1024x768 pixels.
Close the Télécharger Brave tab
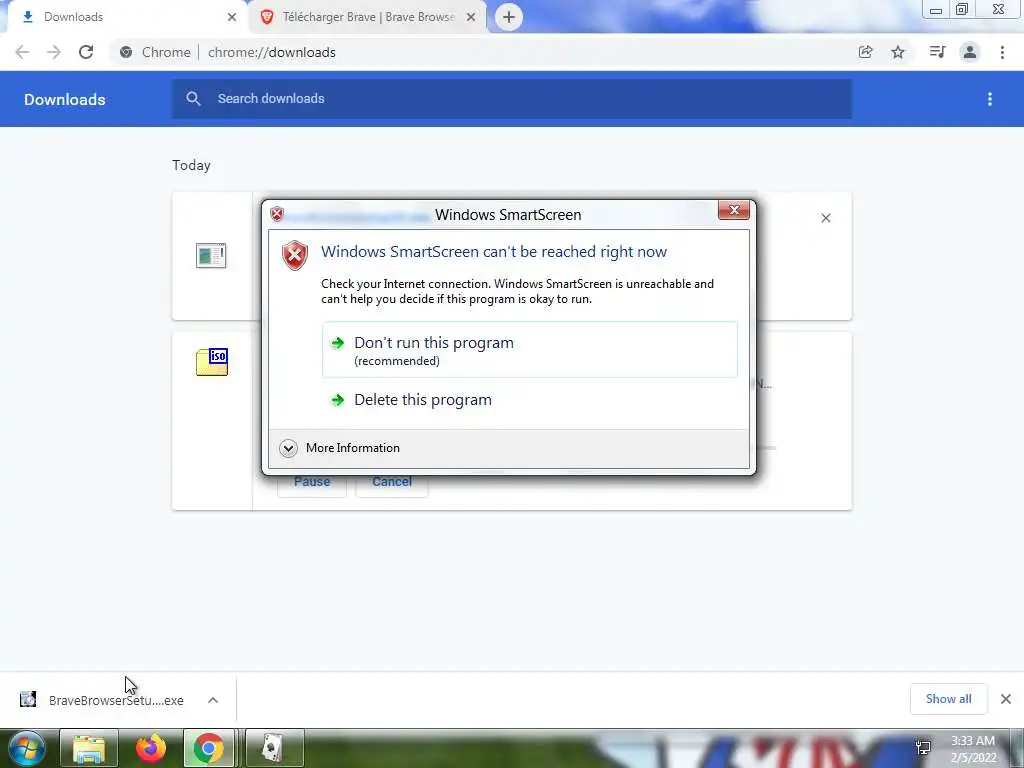click(x=471, y=17)
